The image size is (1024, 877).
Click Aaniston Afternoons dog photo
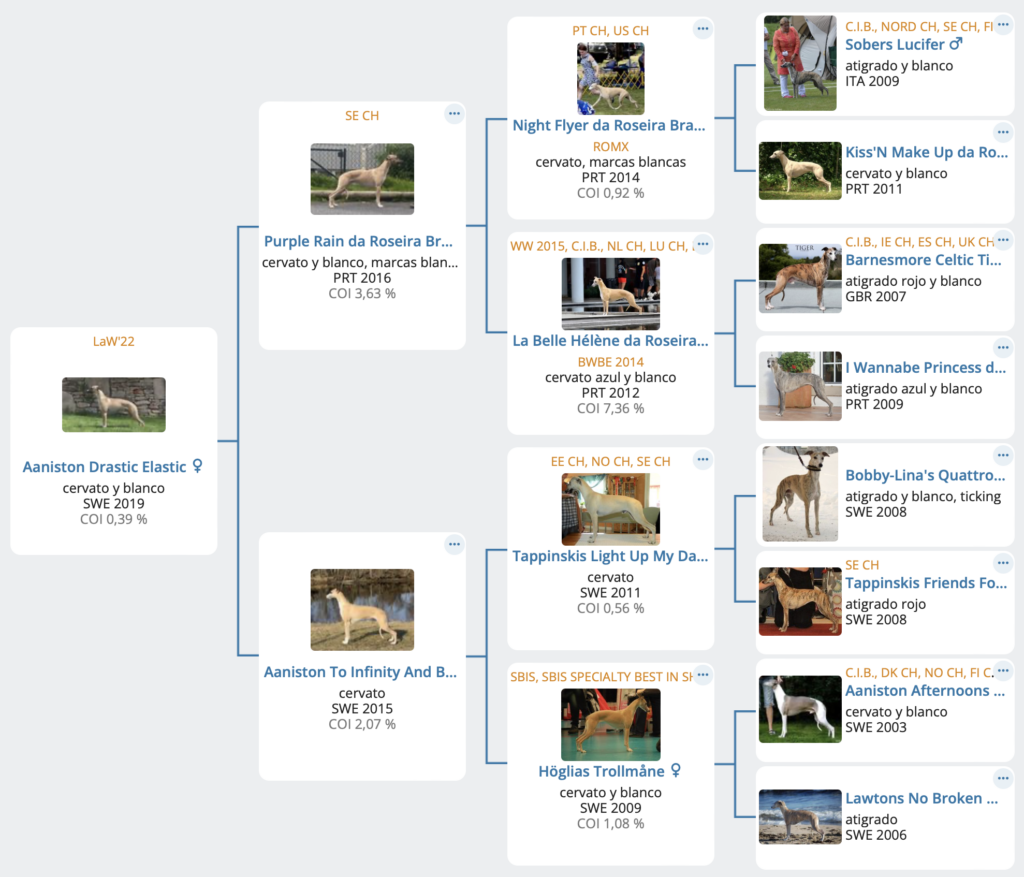pyautogui.click(x=800, y=709)
